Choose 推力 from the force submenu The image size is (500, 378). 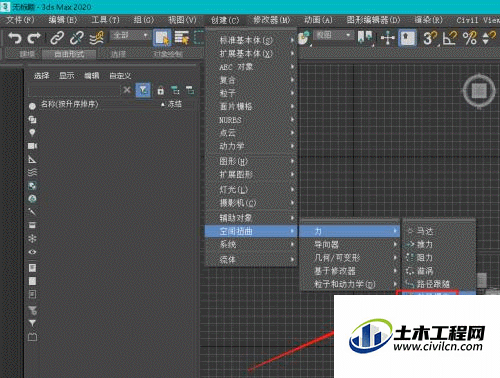click(439, 244)
